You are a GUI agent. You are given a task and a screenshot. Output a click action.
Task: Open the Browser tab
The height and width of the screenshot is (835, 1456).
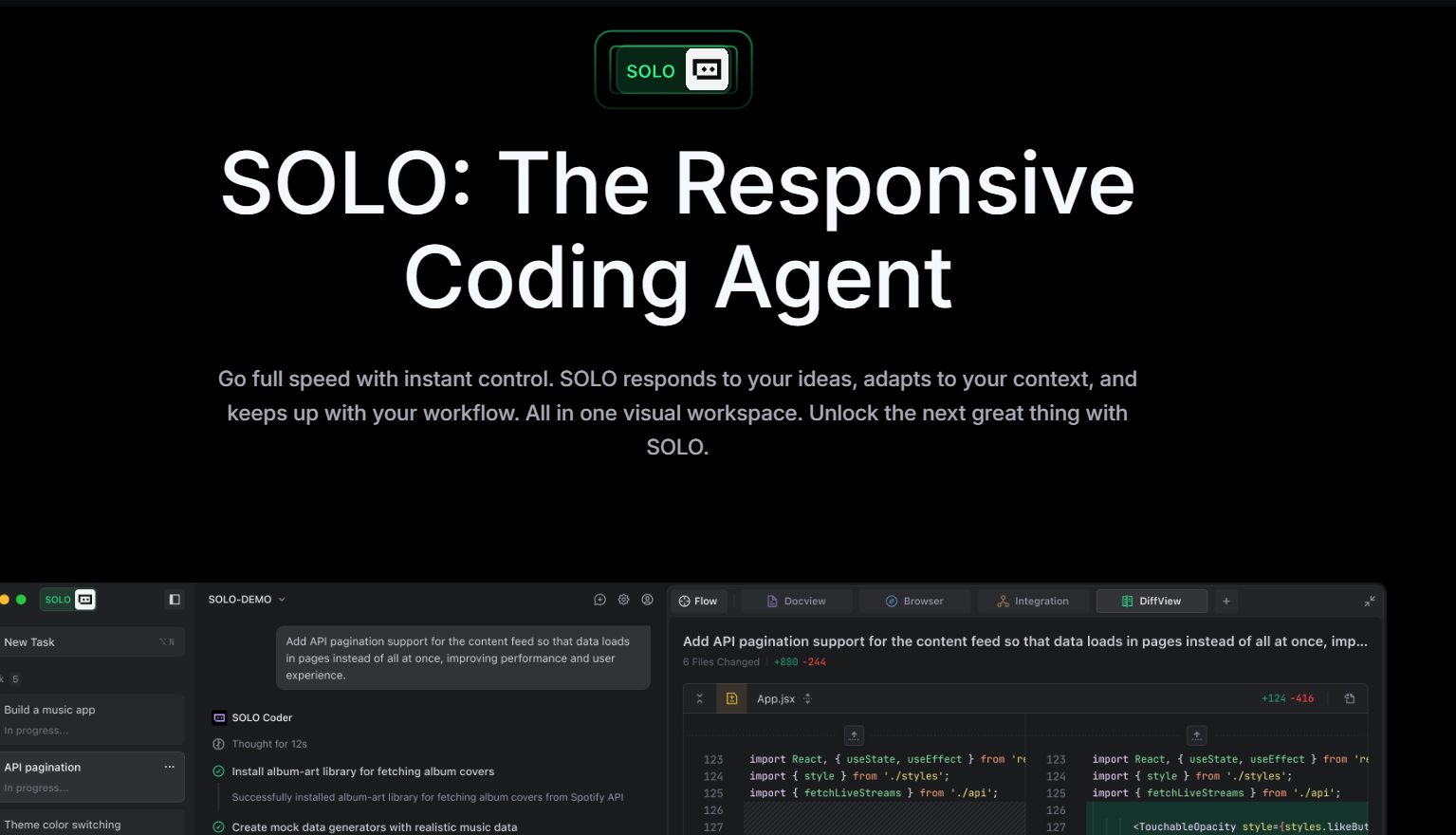(914, 601)
